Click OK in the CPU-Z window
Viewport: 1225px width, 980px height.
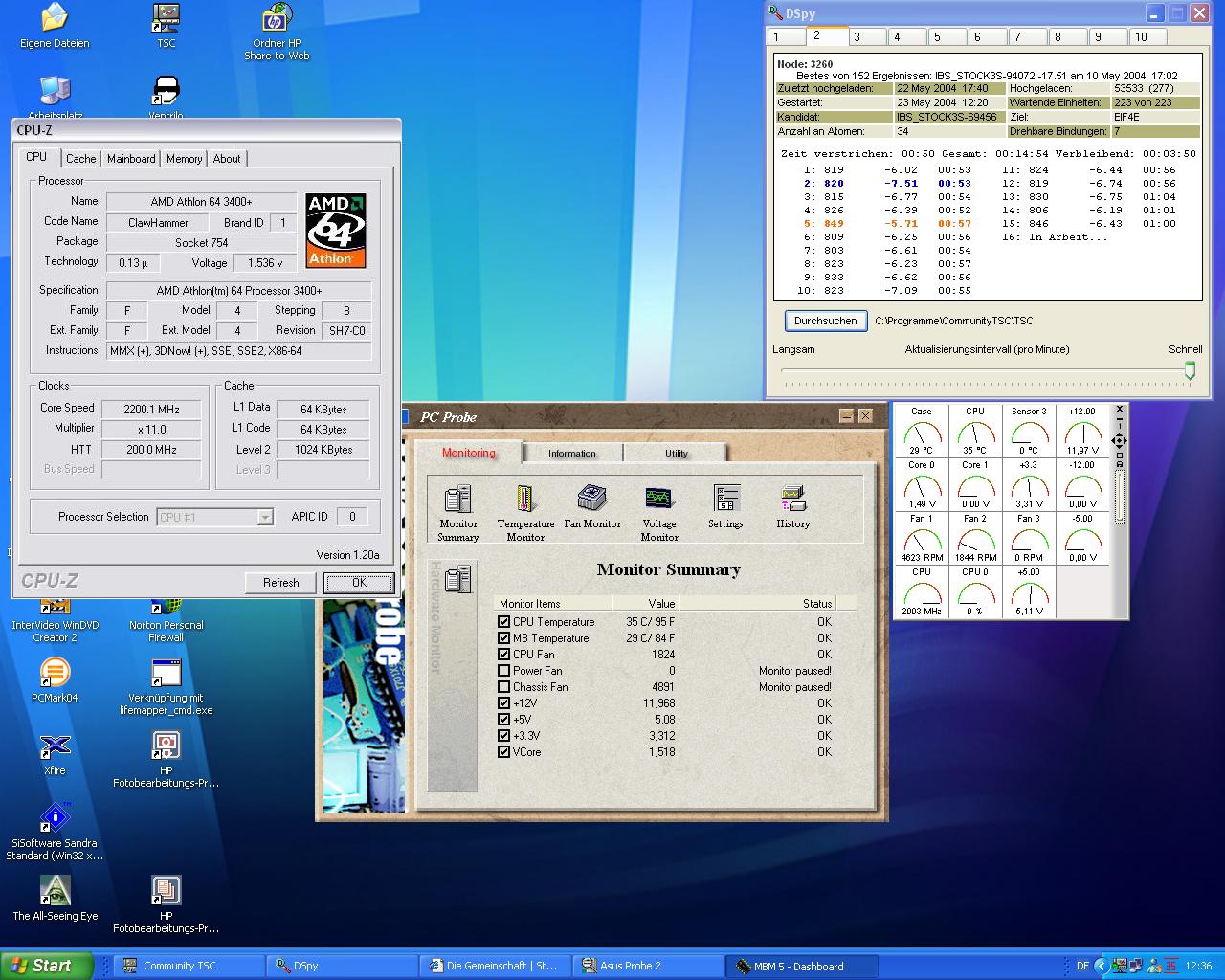pos(359,583)
